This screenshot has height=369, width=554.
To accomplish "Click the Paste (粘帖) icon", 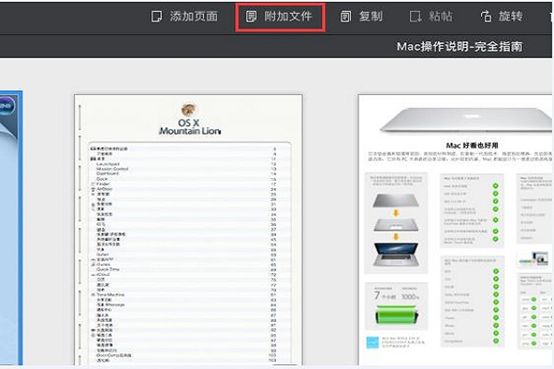I will coord(416,16).
